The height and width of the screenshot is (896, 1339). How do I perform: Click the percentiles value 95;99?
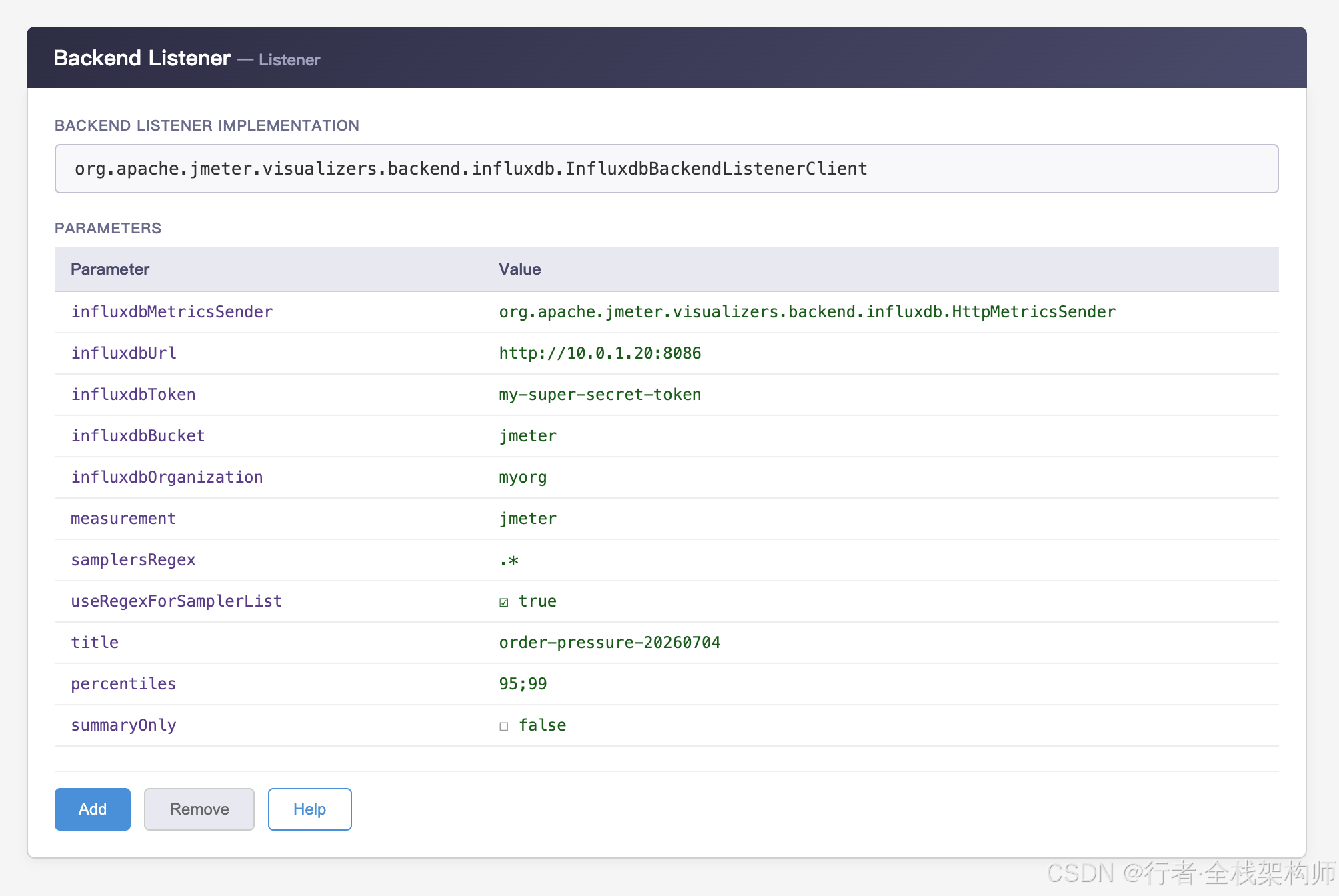tap(523, 684)
